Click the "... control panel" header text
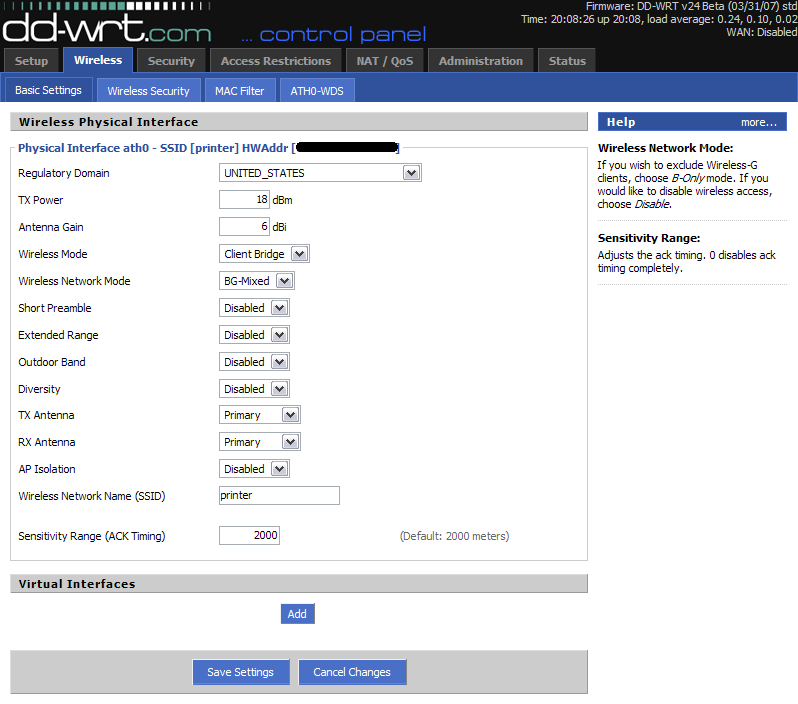The width and height of the screenshot is (798, 704). tap(334, 35)
